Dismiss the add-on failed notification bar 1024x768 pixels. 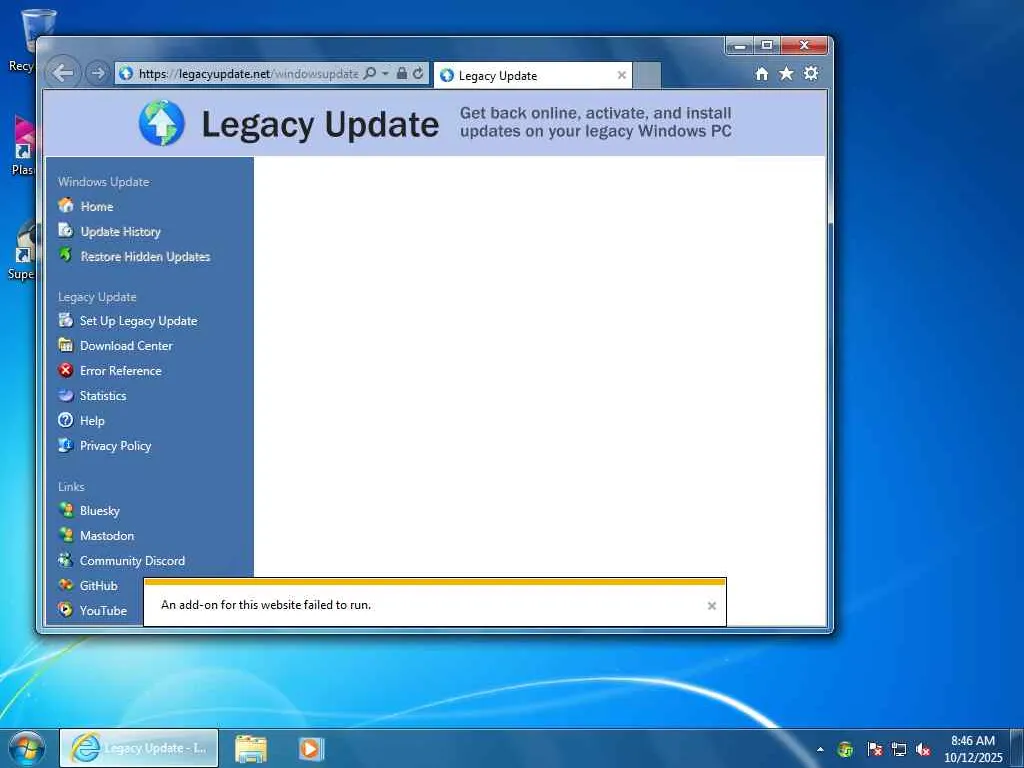click(712, 605)
